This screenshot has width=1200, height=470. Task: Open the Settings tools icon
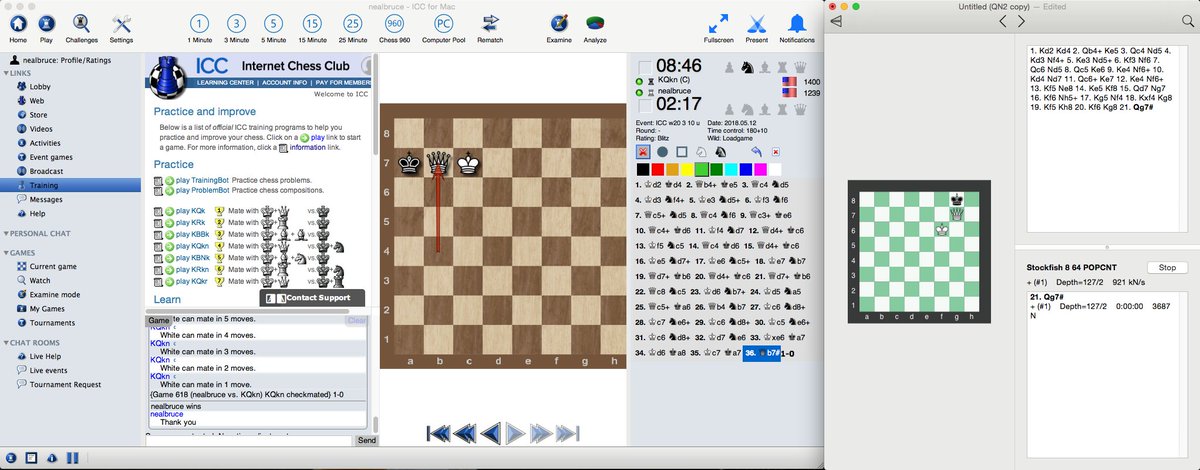pos(121,23)
